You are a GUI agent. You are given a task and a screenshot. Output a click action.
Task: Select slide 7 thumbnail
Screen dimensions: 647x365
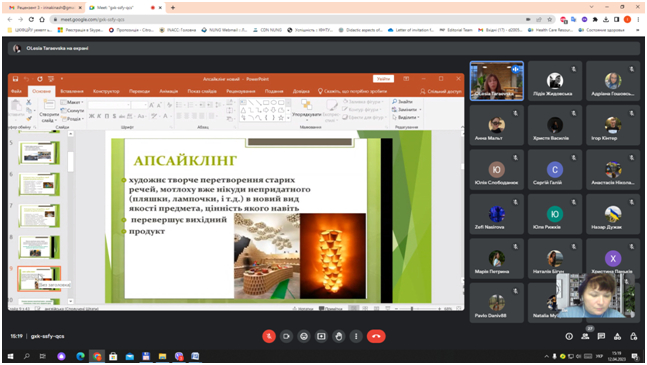click(40, 215)
